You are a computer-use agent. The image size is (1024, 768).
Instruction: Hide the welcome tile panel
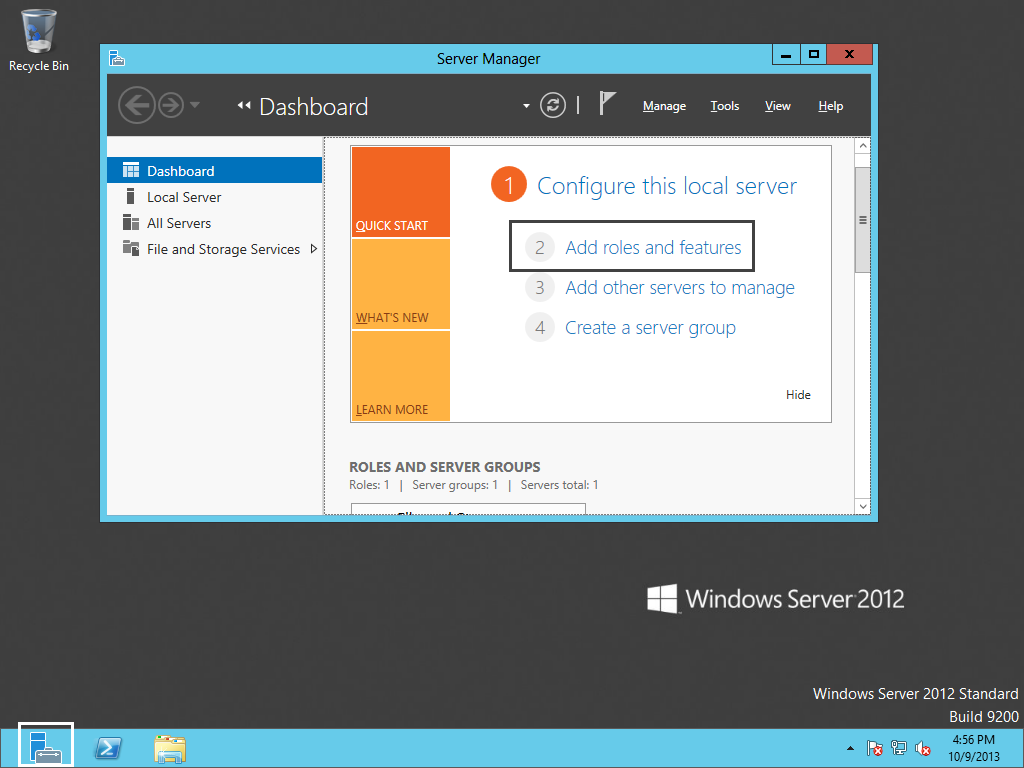(x=798, y=394)
